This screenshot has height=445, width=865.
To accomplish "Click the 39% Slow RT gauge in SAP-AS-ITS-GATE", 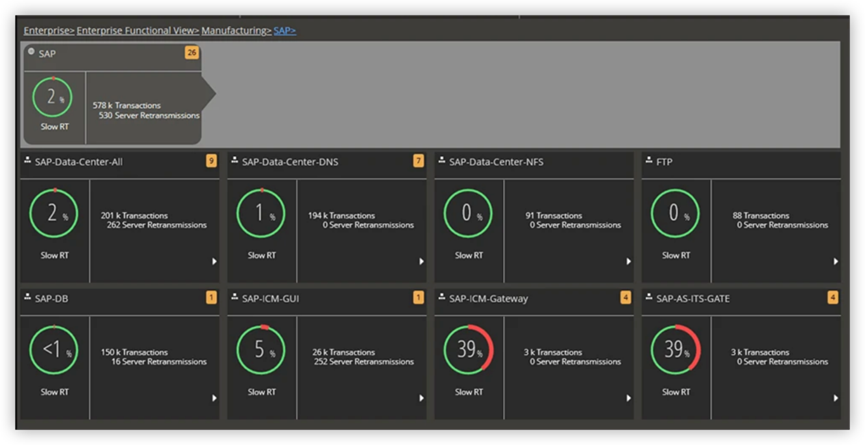I will click(675, 350).
